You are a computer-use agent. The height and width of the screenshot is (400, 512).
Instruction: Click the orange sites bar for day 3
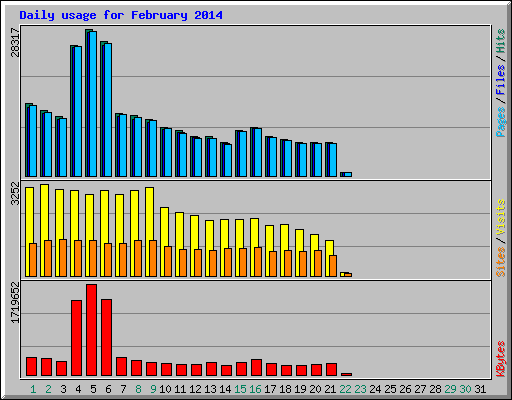[63, 258]
